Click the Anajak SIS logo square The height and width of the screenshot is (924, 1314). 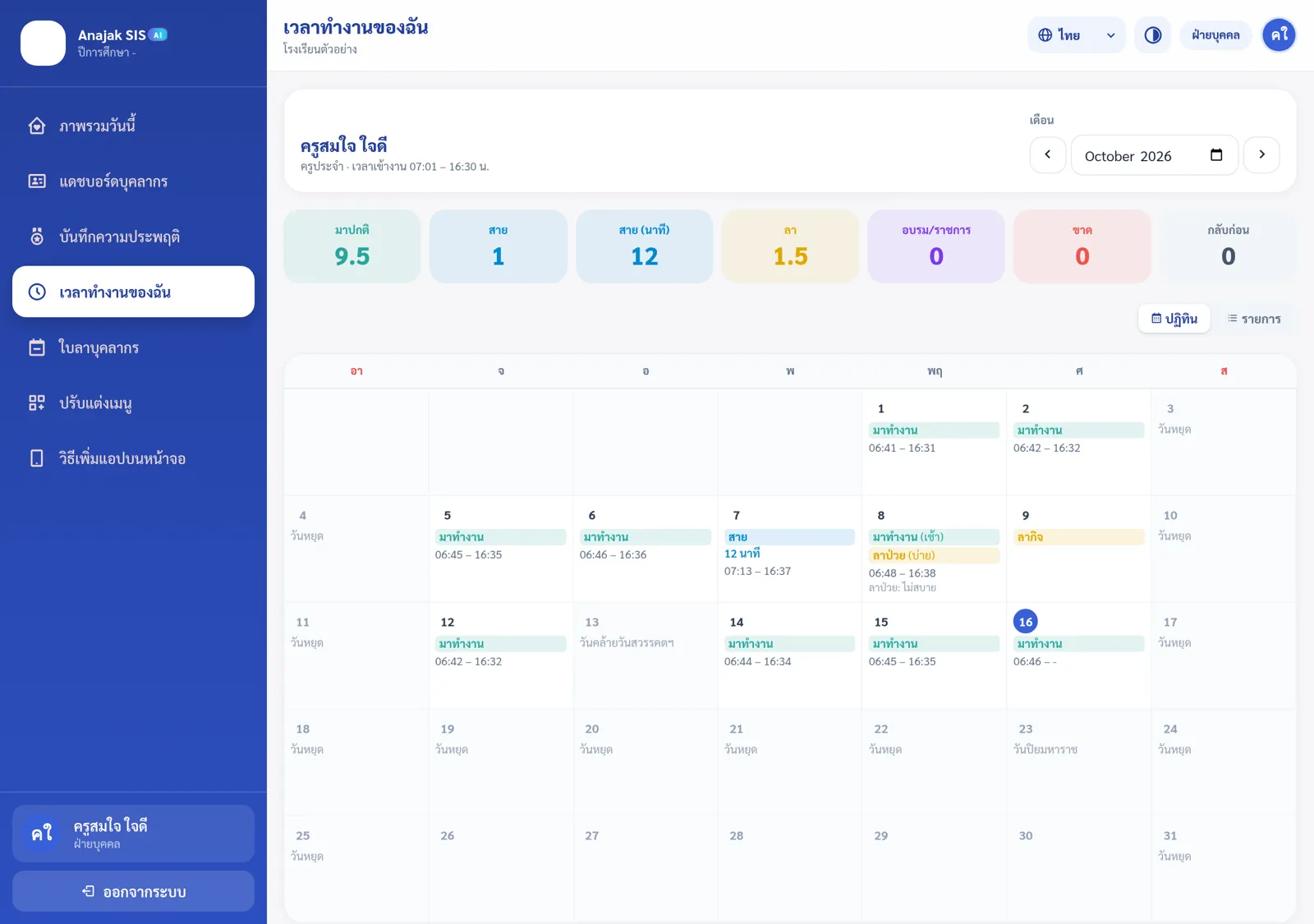click(x=43, y=44)
